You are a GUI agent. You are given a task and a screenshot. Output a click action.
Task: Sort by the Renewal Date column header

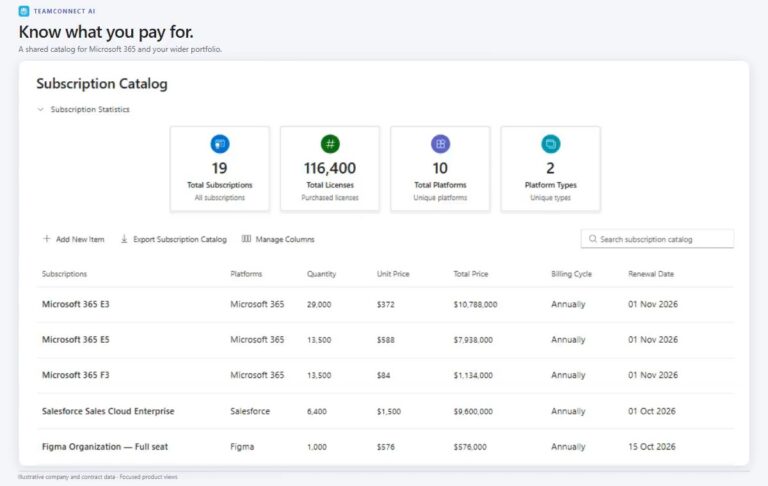651,274
